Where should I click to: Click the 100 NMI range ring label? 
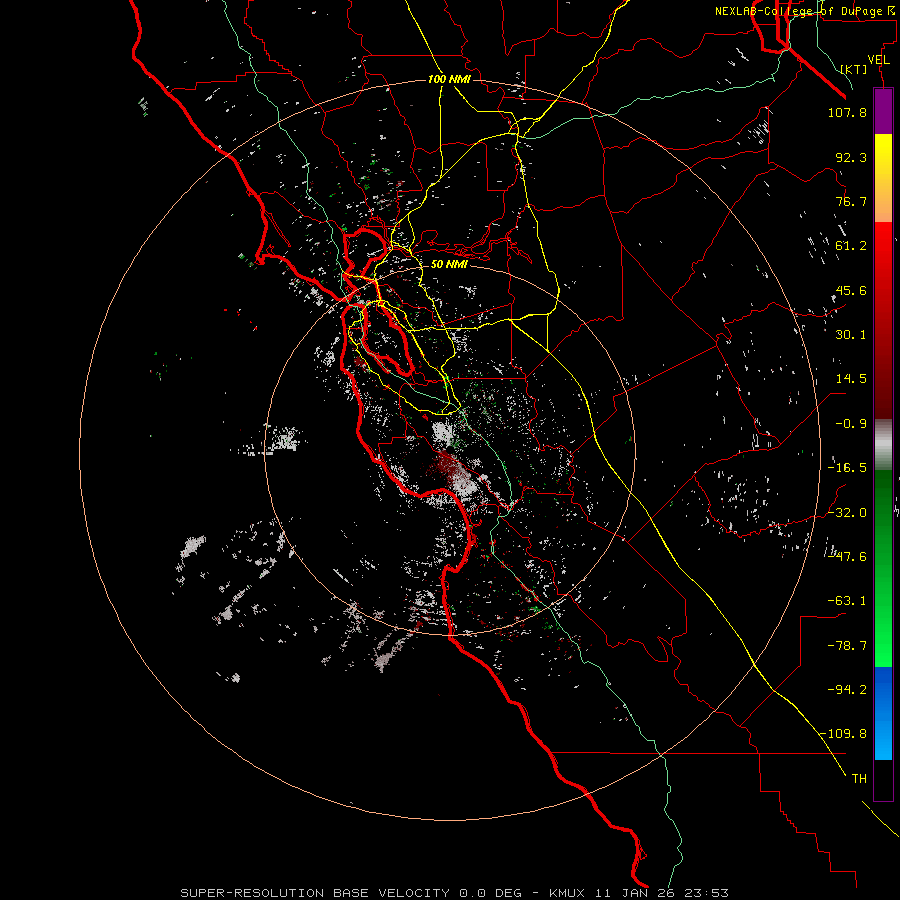[x=449, y=79]
